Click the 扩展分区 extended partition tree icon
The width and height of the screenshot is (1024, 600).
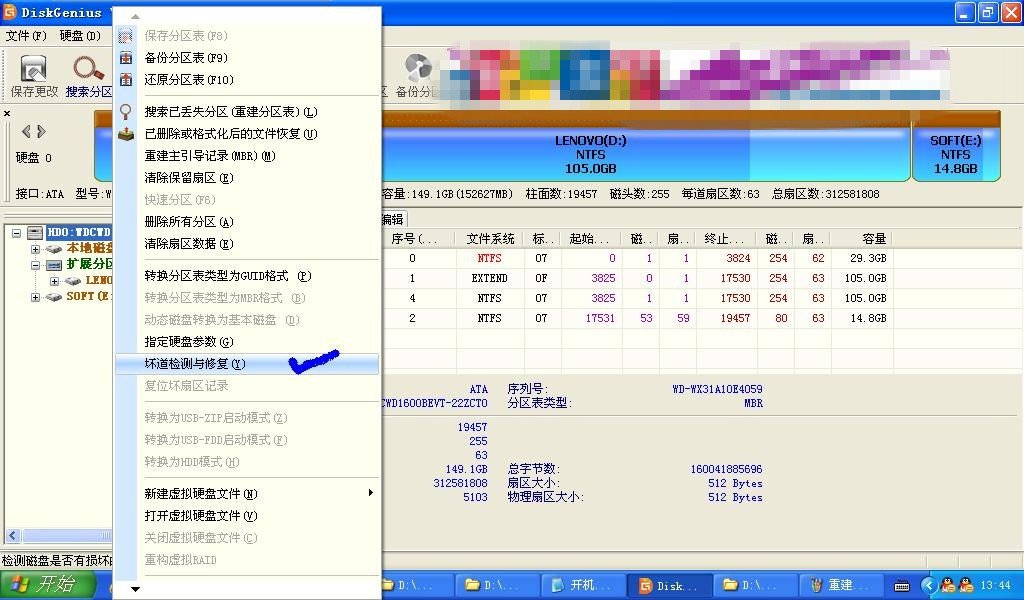(x=54, y=264)
